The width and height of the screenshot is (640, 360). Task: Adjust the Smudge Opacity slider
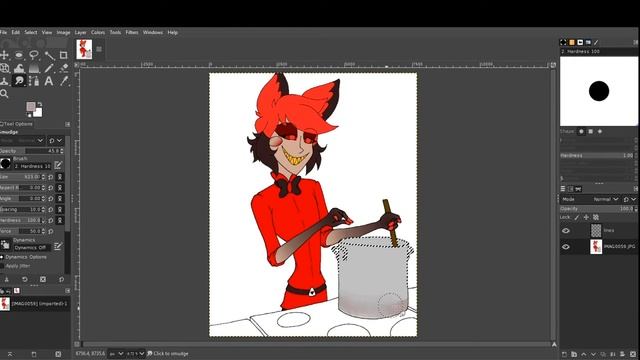tap(31, 151)
